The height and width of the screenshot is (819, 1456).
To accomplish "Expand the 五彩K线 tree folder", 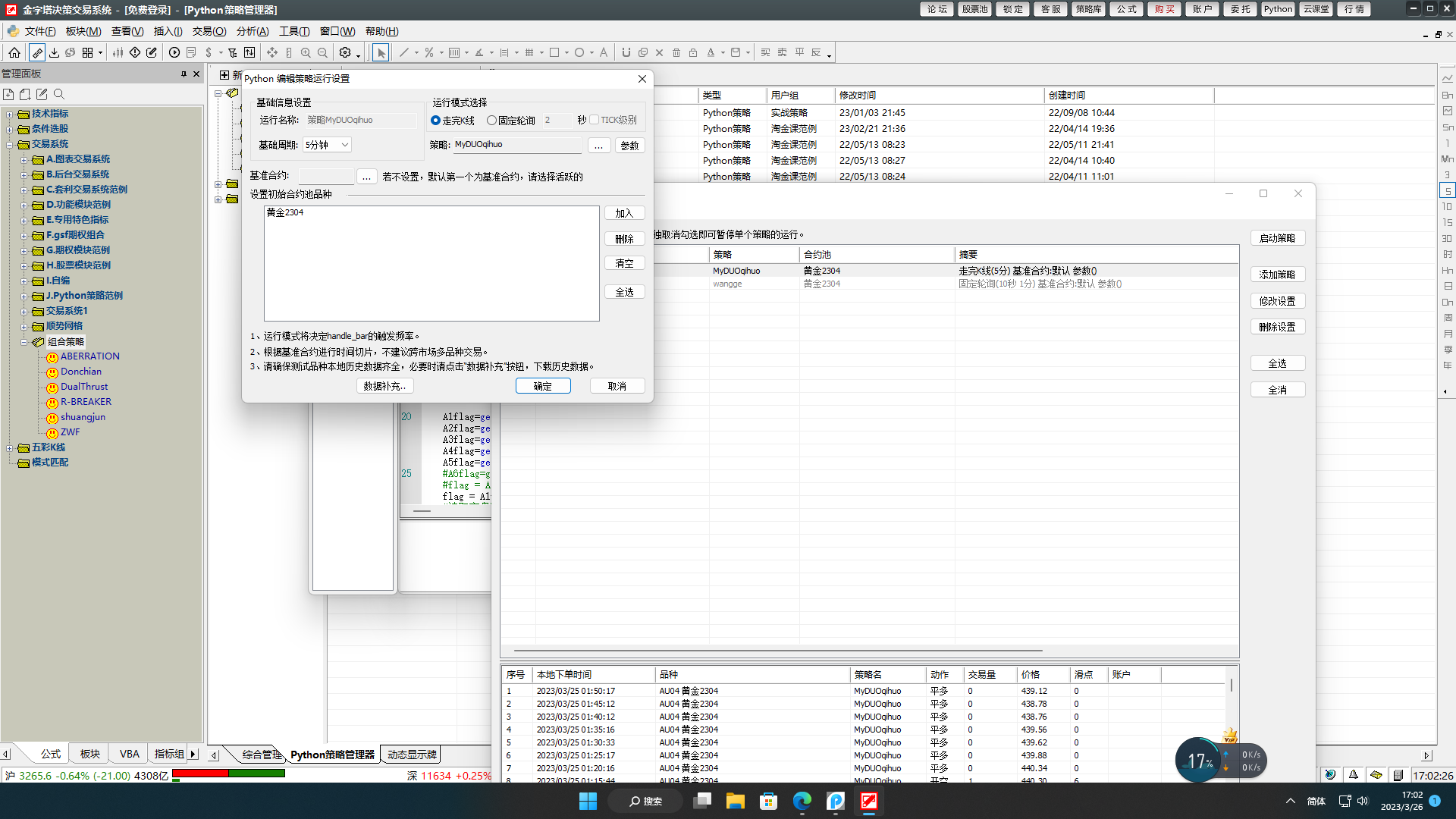I will click(10, 448).
